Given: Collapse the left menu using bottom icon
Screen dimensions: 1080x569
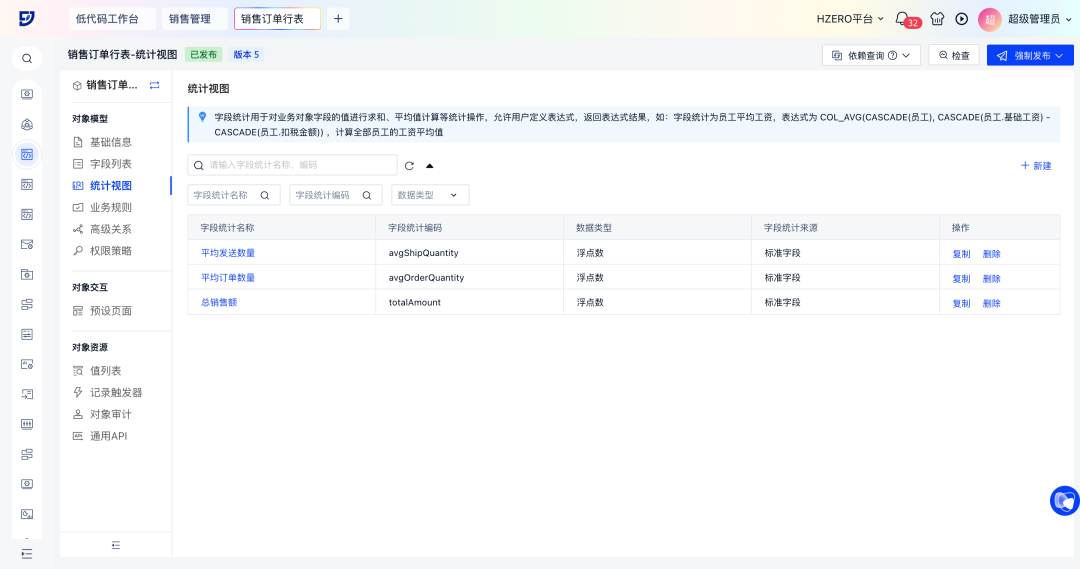Looking at the screenshot, I should [116, 545].
